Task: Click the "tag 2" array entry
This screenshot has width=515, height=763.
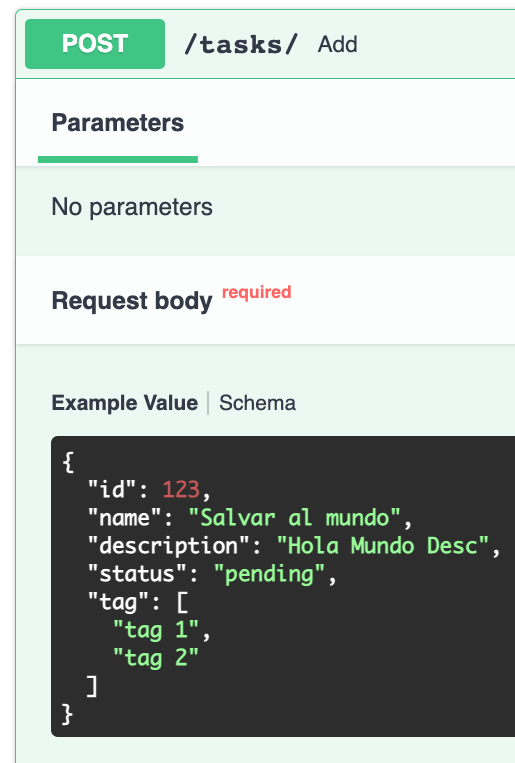Action: (x=156, y=658)
